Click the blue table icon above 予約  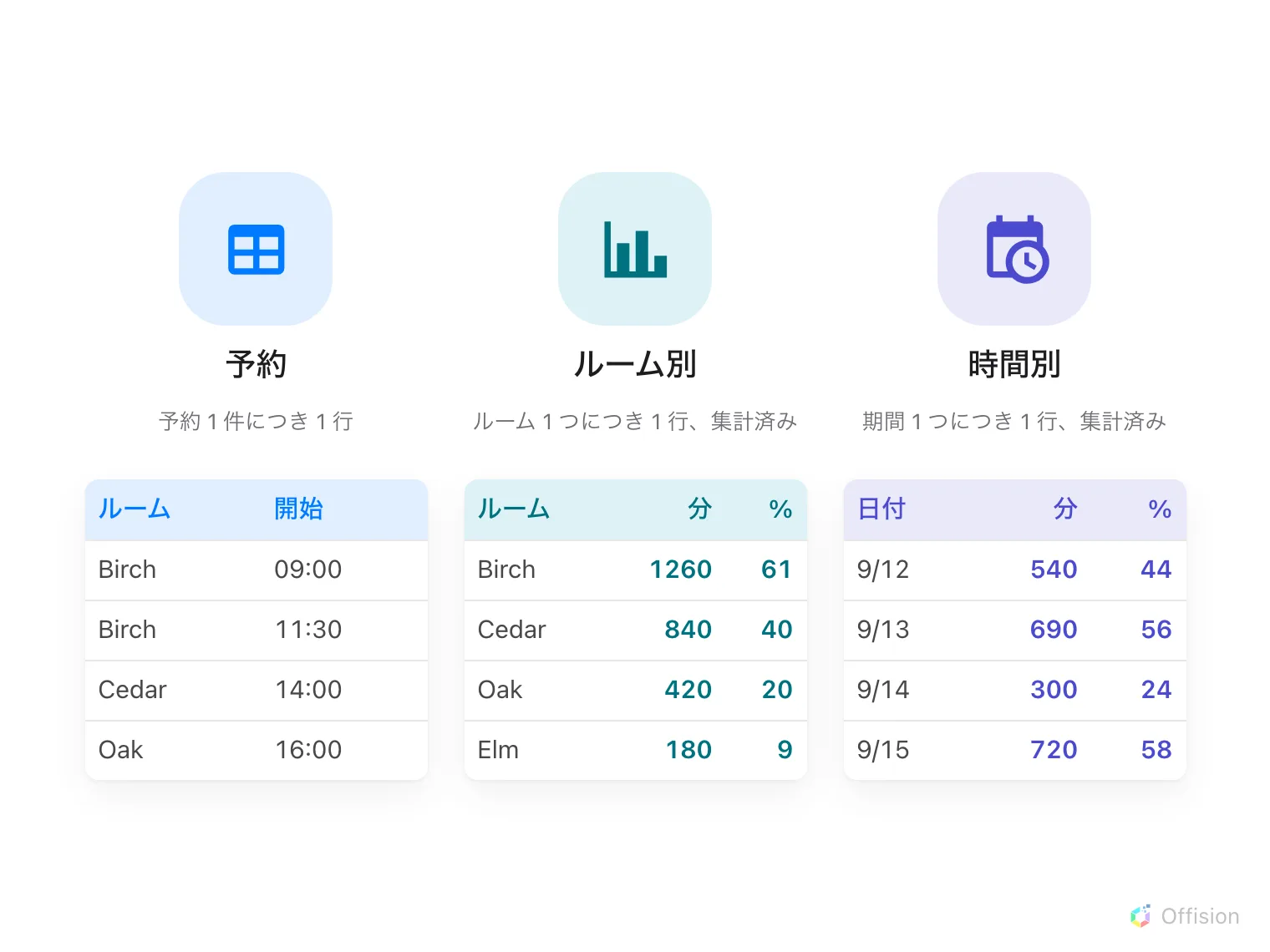point(256,249)
